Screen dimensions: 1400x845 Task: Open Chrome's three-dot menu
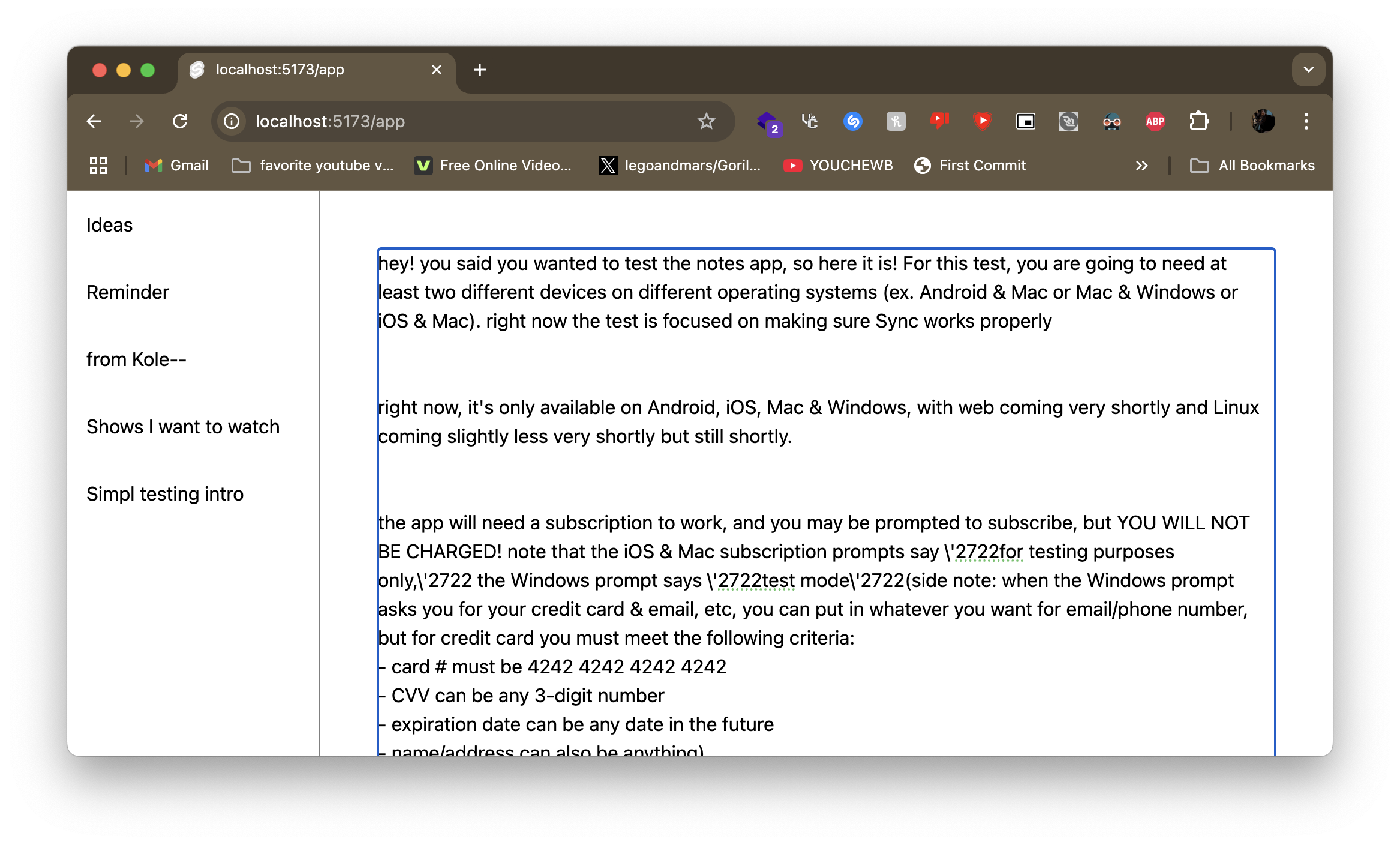pyautogui.click(x=1306, y=121)
